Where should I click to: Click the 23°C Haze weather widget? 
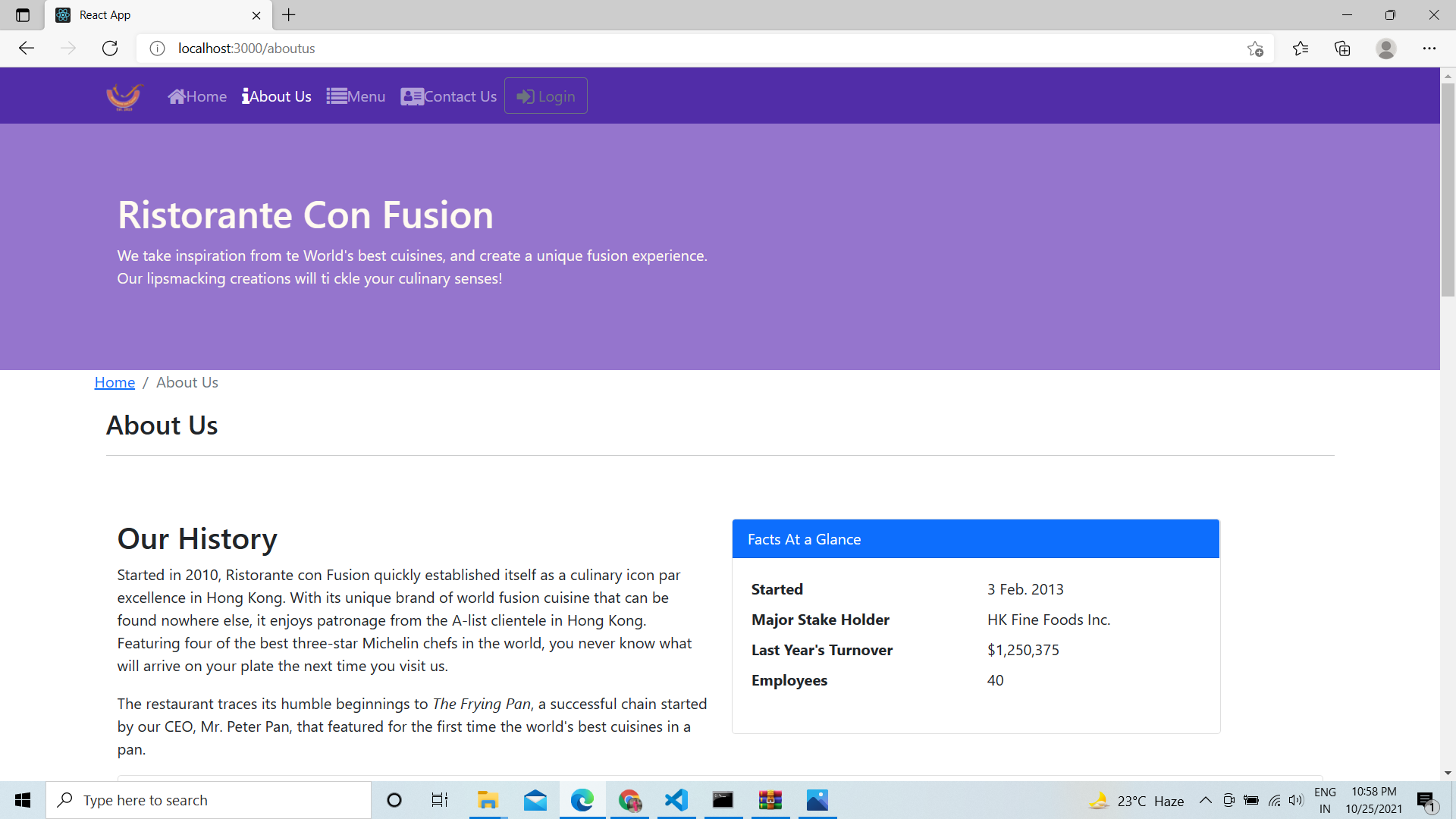click(1136, 801)
